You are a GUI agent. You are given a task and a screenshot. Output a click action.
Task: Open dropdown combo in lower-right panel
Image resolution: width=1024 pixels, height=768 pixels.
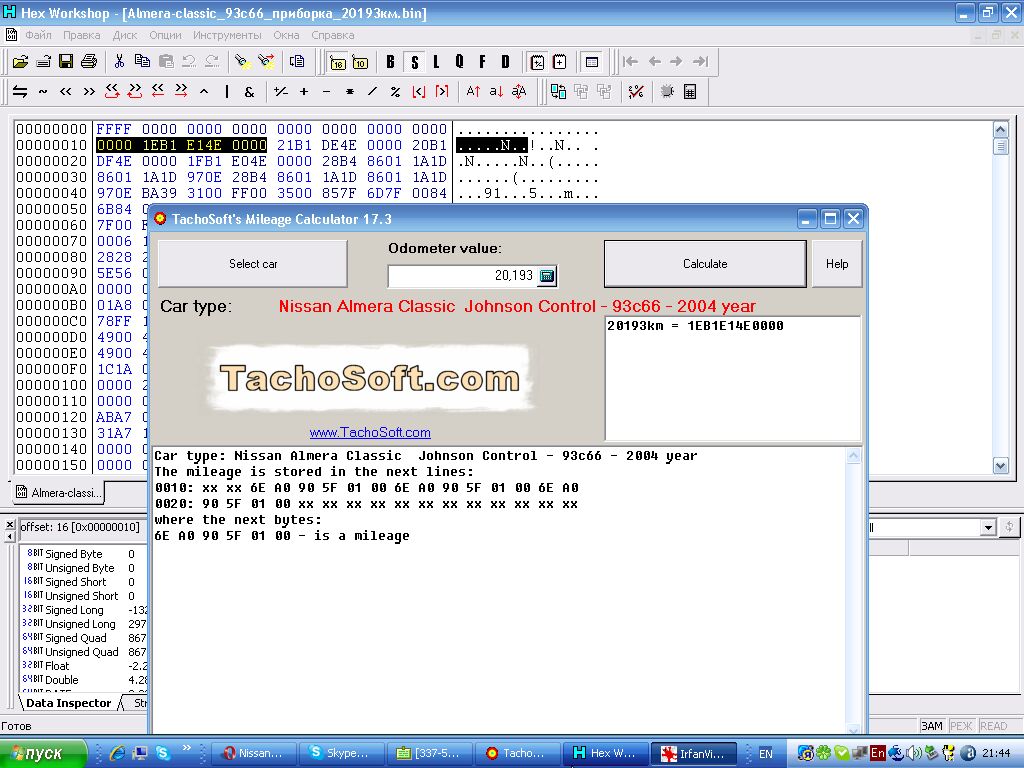pos(988,527)
